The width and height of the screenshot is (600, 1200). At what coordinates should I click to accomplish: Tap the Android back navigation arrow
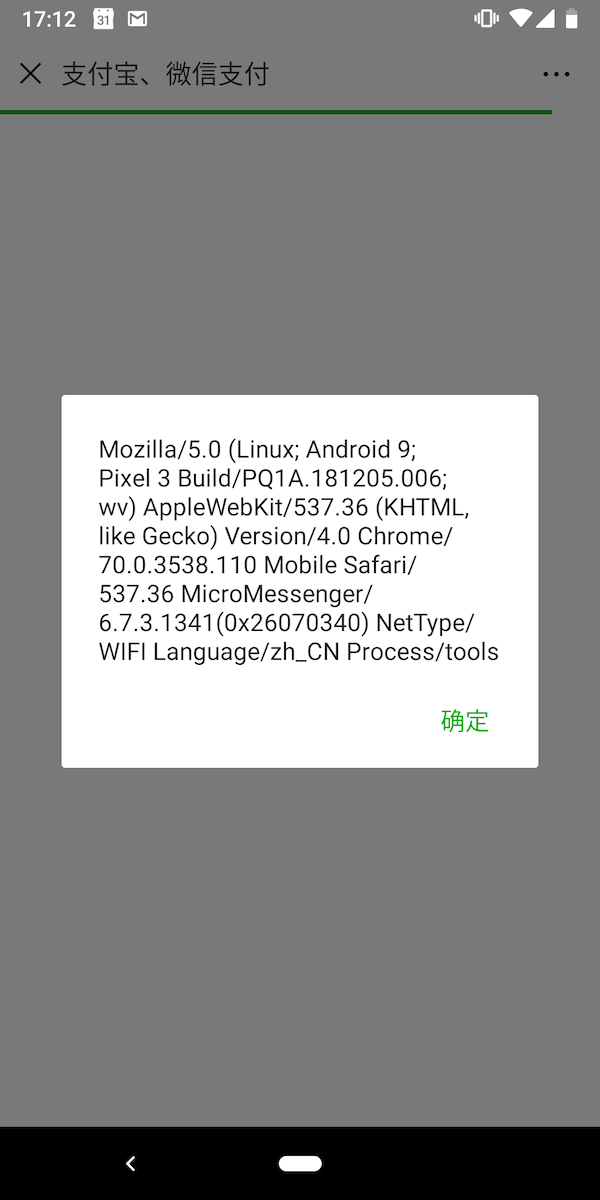131,1163
